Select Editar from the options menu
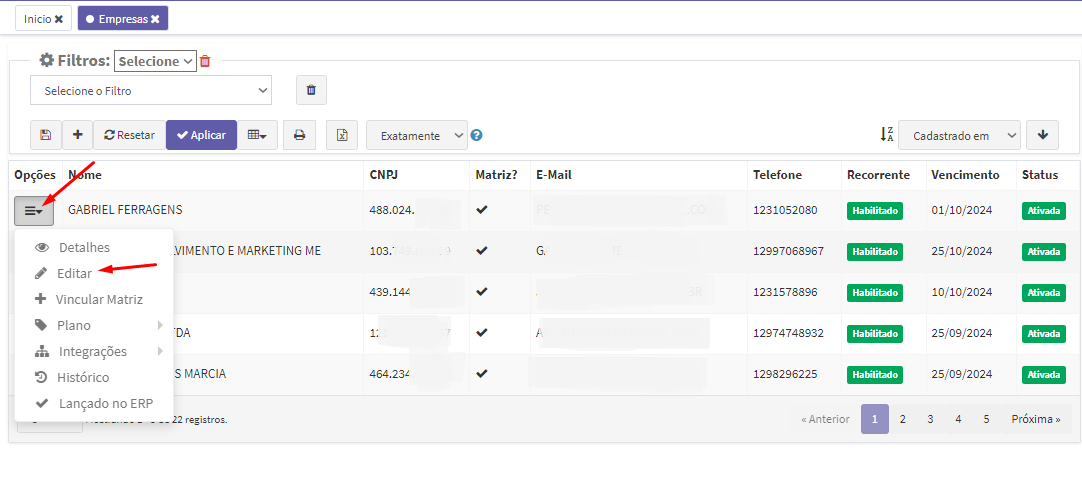The image size is (1082, 491). point(74,273)
